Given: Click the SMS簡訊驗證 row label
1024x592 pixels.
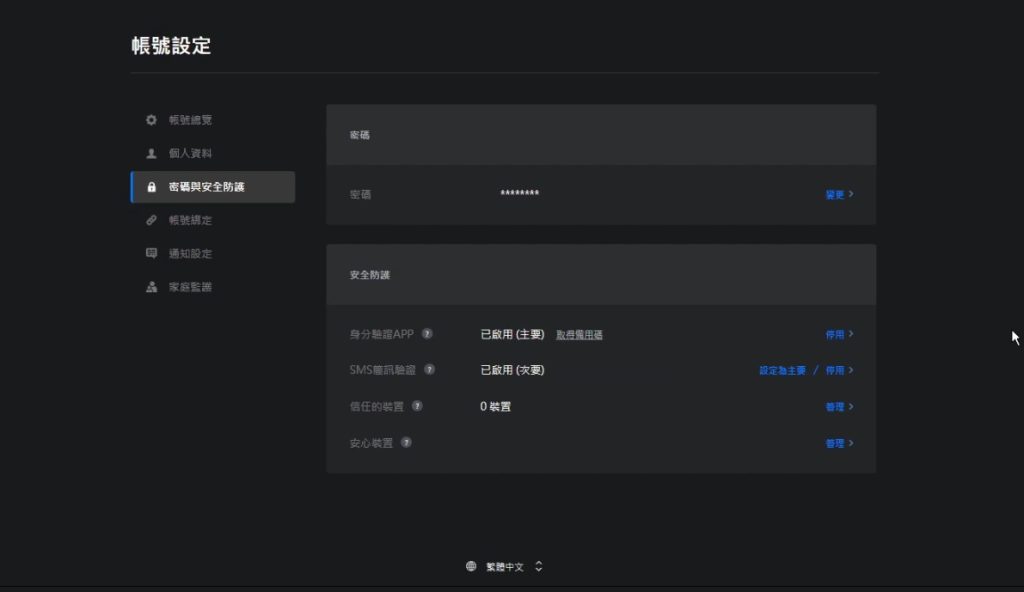Looking at the screenshot, I should (383, 370).
